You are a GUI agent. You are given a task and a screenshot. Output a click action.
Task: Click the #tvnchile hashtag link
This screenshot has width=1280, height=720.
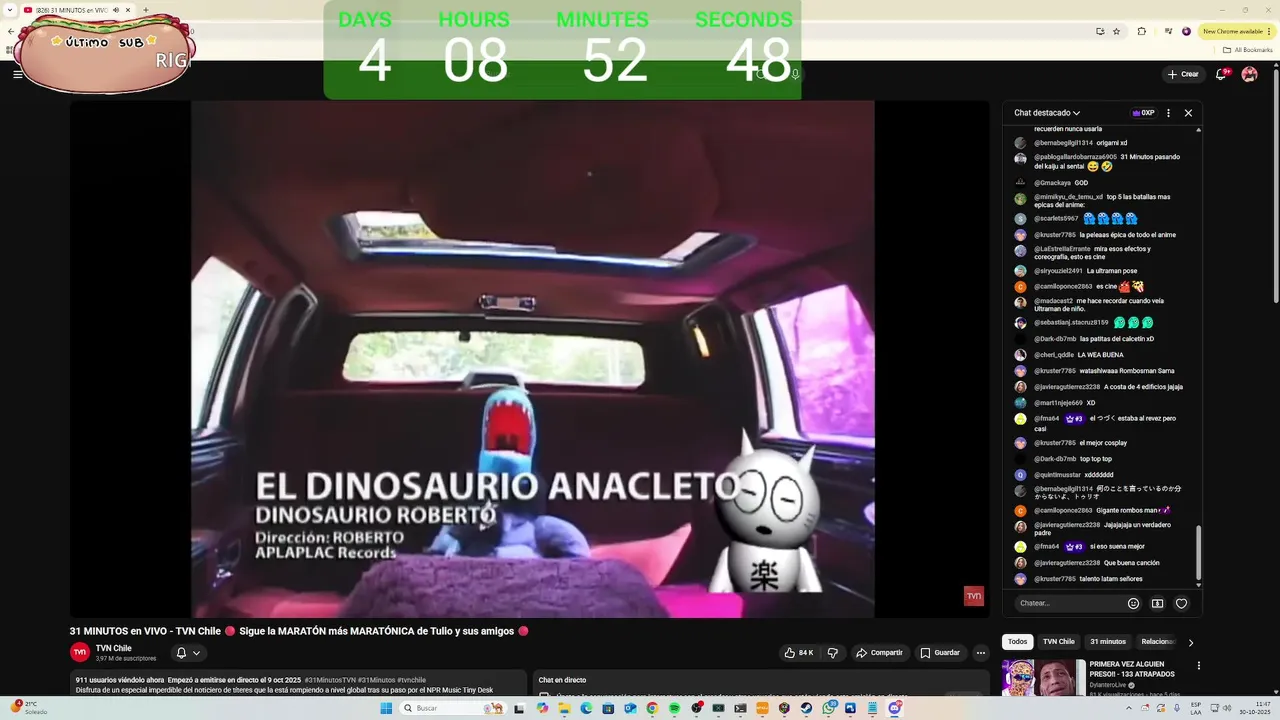[x=412, y=680]
